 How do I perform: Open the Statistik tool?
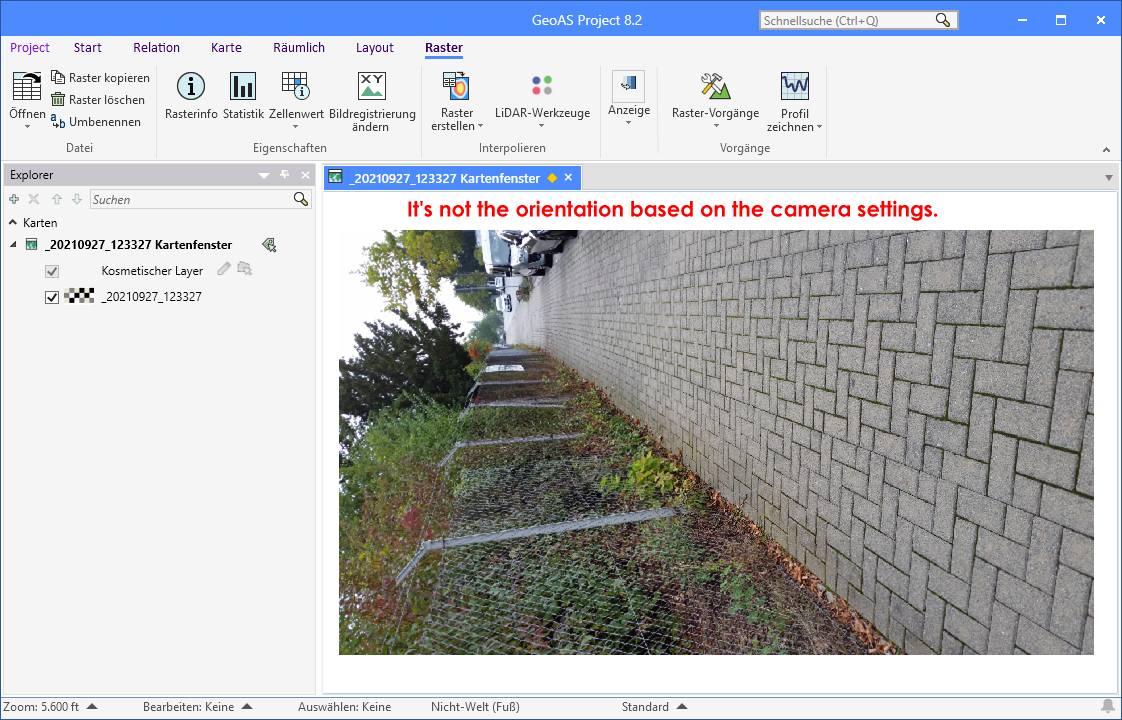[243, 96]
